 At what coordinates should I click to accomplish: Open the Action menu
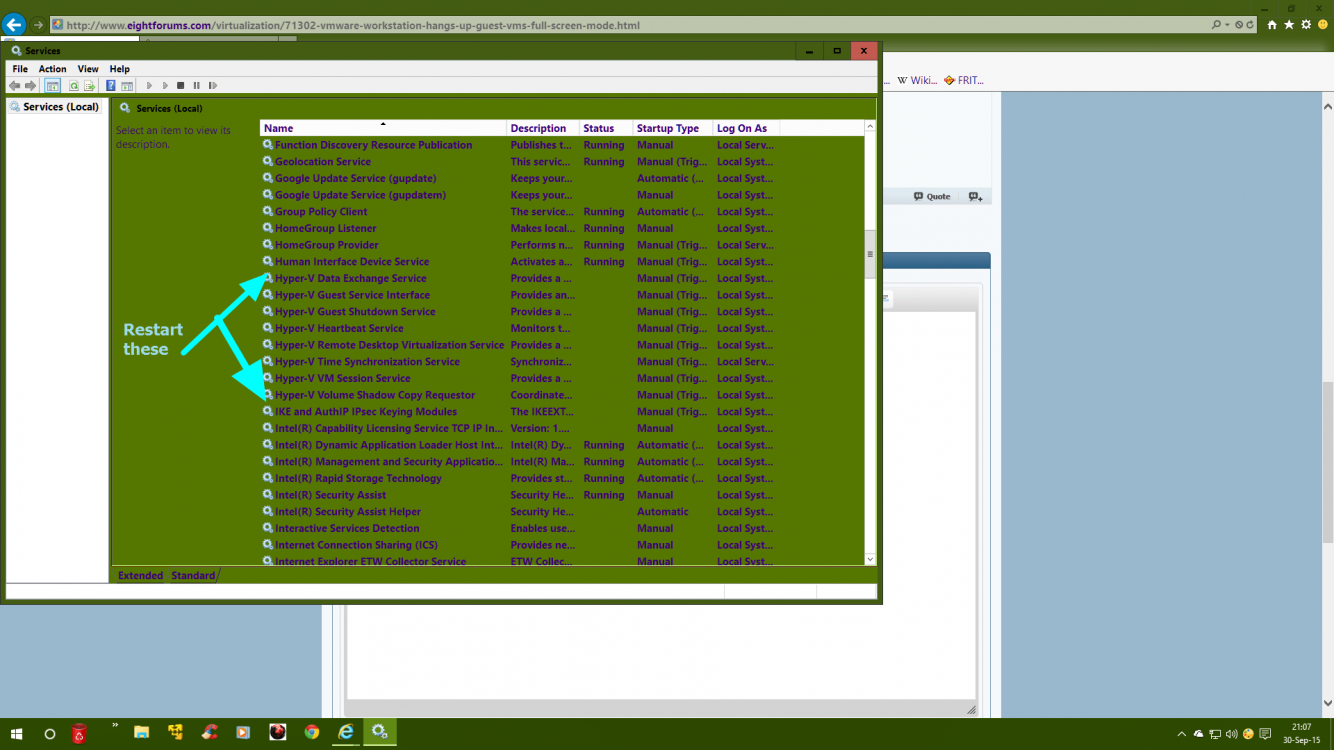click(52, 69)
